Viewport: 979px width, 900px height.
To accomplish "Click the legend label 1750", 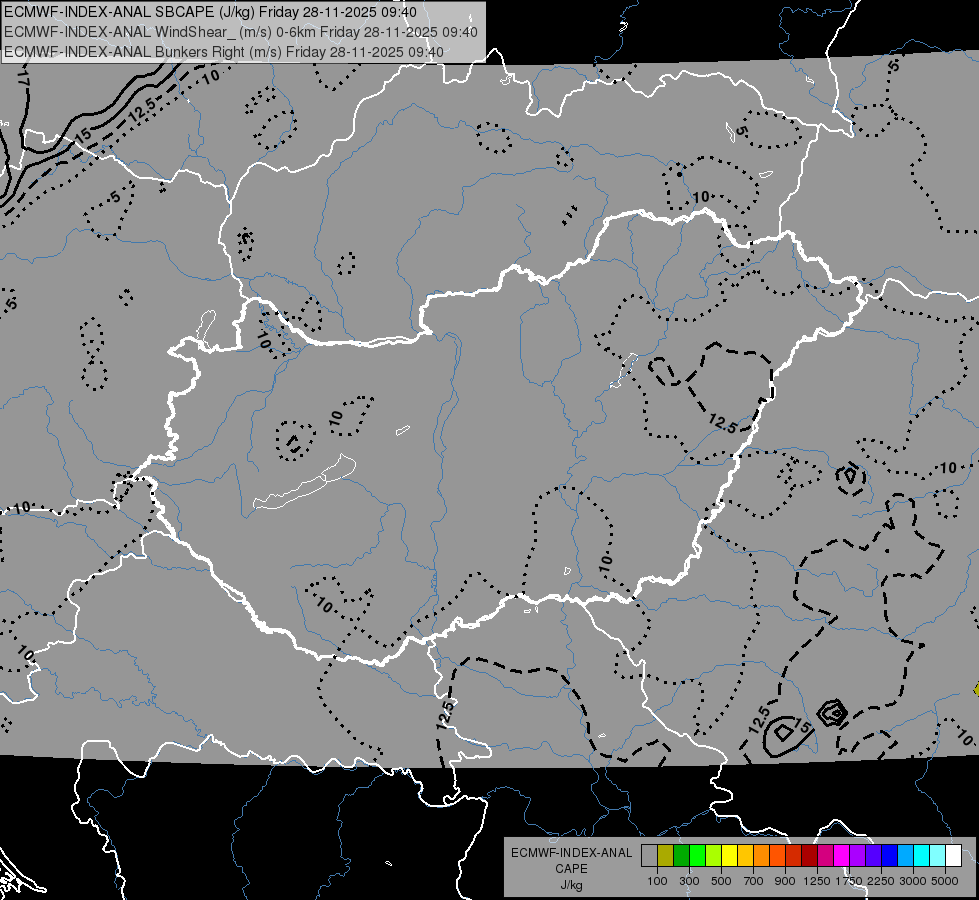I will point(849,881).
